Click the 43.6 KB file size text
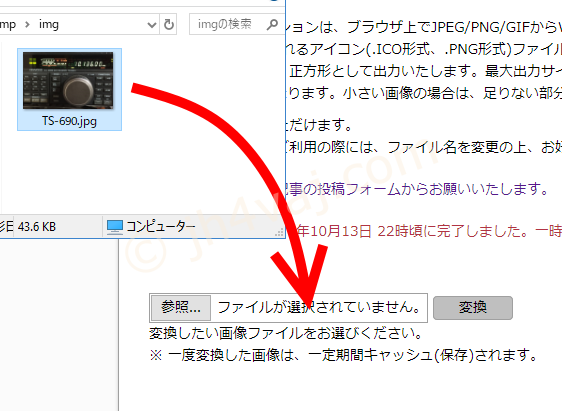Image resolution: width=562 pixels, height=411 pixels. (x=37, y=227)
